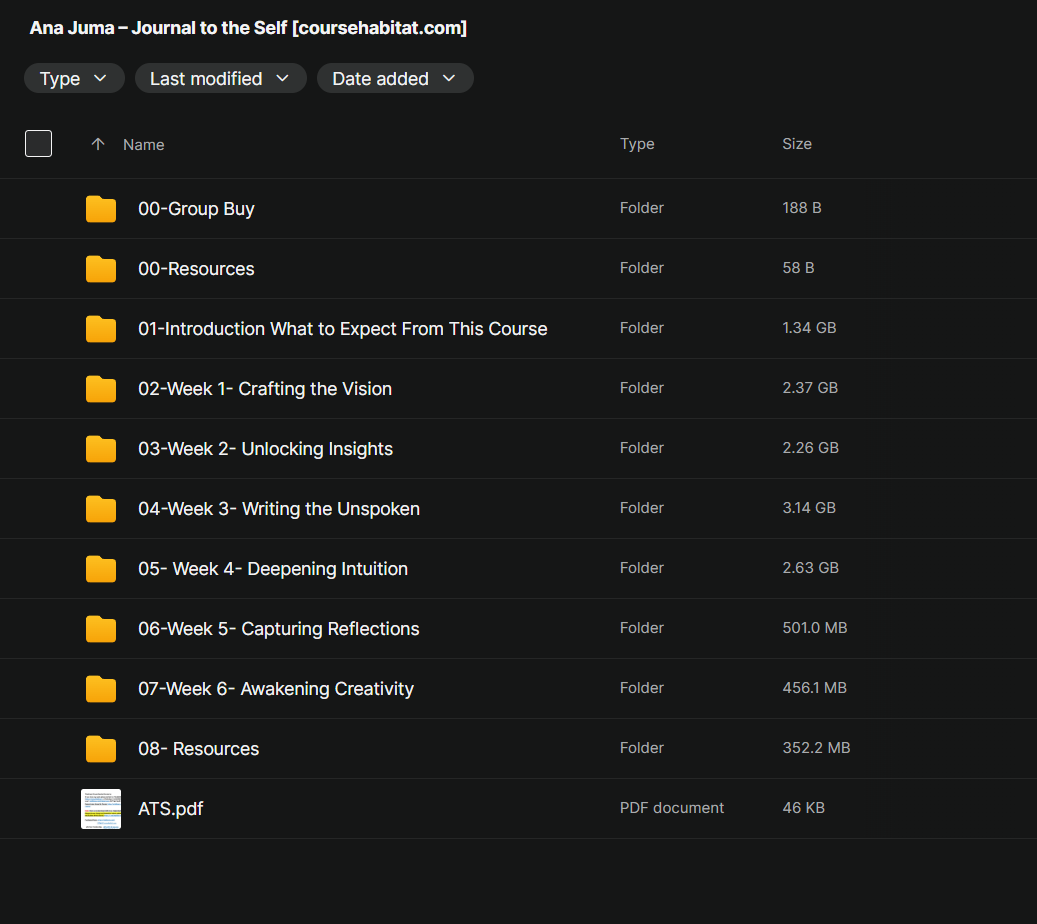Select the ATS.pdf file name

click(171, 809)
